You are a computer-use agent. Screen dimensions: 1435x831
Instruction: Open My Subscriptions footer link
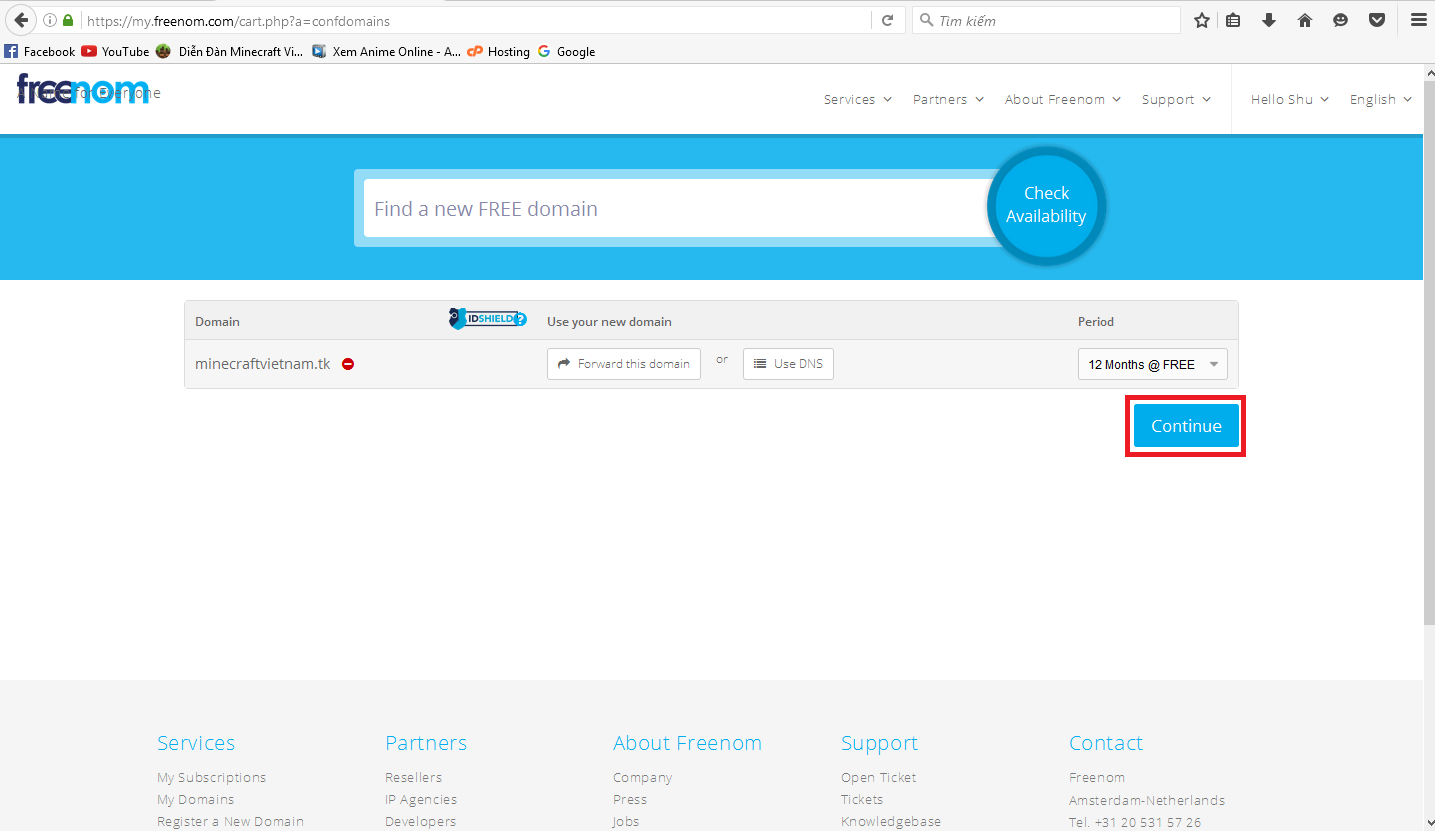(x=212, y=777)
